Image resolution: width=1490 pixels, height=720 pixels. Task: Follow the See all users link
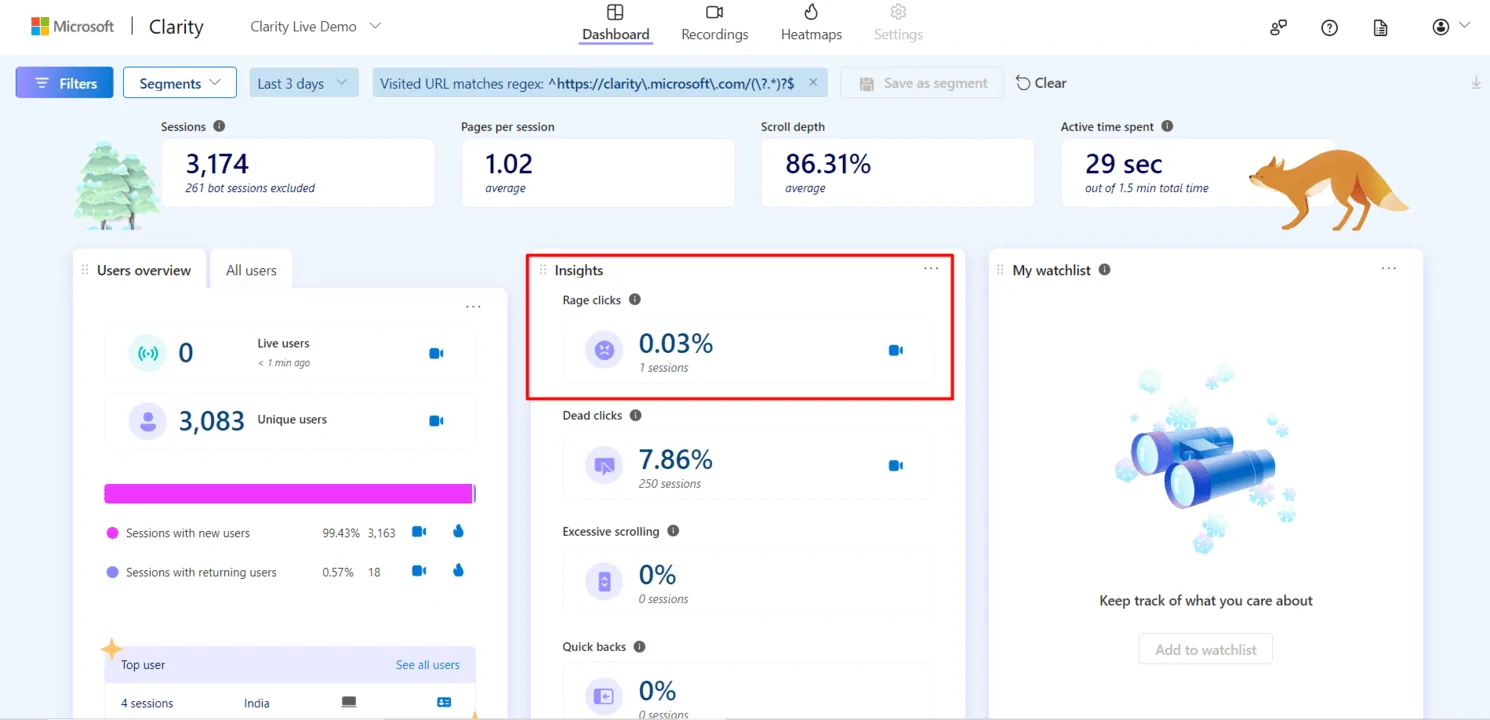(427, 665)
